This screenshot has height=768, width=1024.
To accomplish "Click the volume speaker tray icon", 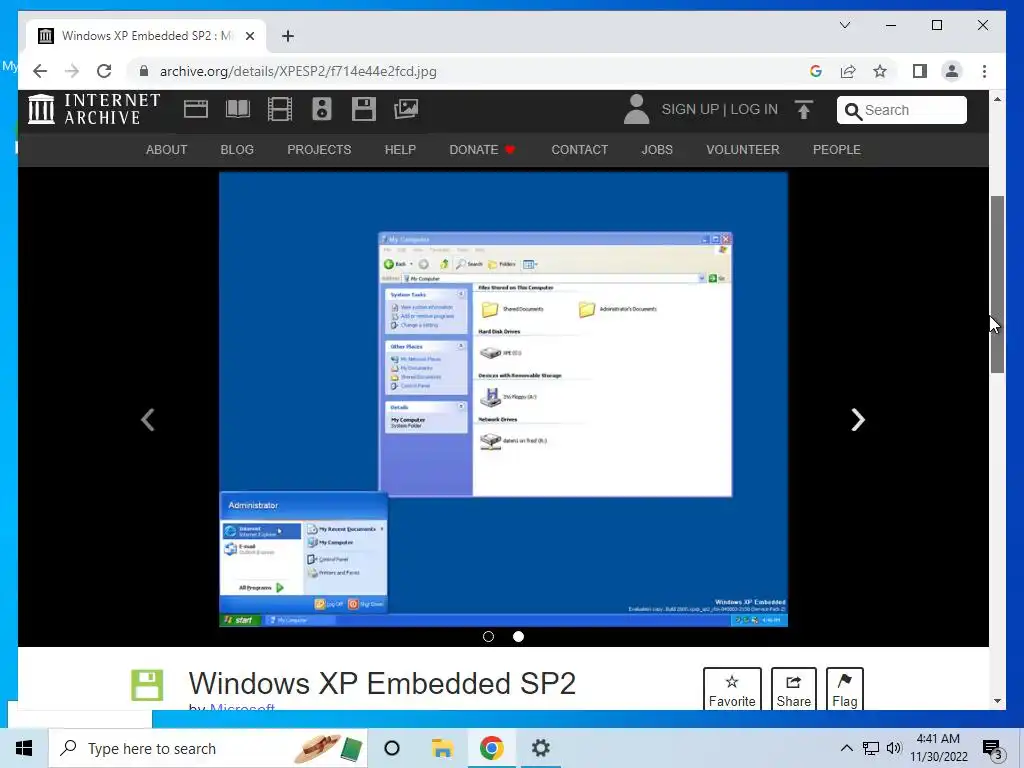I will coord(894,748).
